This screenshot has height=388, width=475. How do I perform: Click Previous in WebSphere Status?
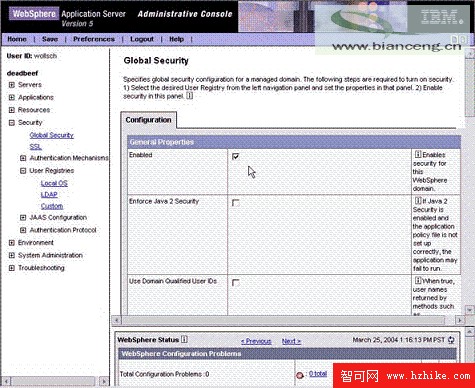pos(256,341)
